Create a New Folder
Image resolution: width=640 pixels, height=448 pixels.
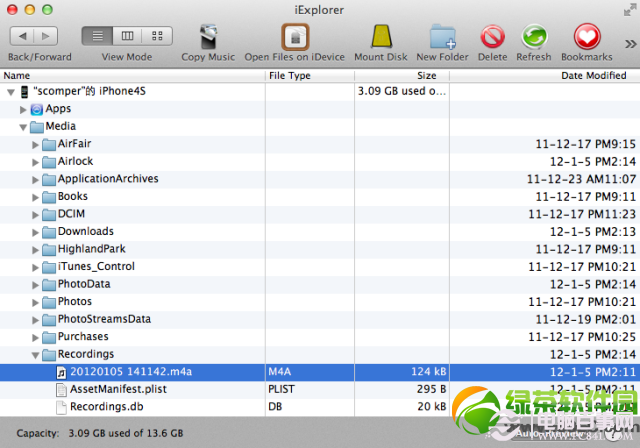coord(442,37)
